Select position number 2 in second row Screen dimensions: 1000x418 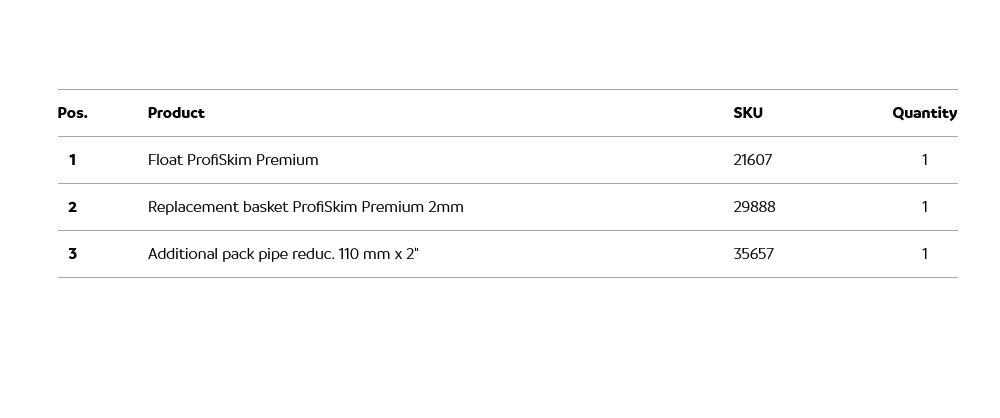coord(72,207)
